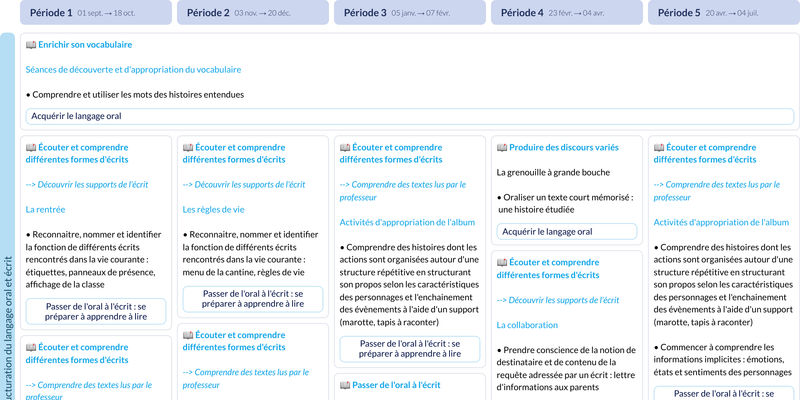800x400 pixels.
Task: Select the Période 4 column header
Action: coord(567,12)
